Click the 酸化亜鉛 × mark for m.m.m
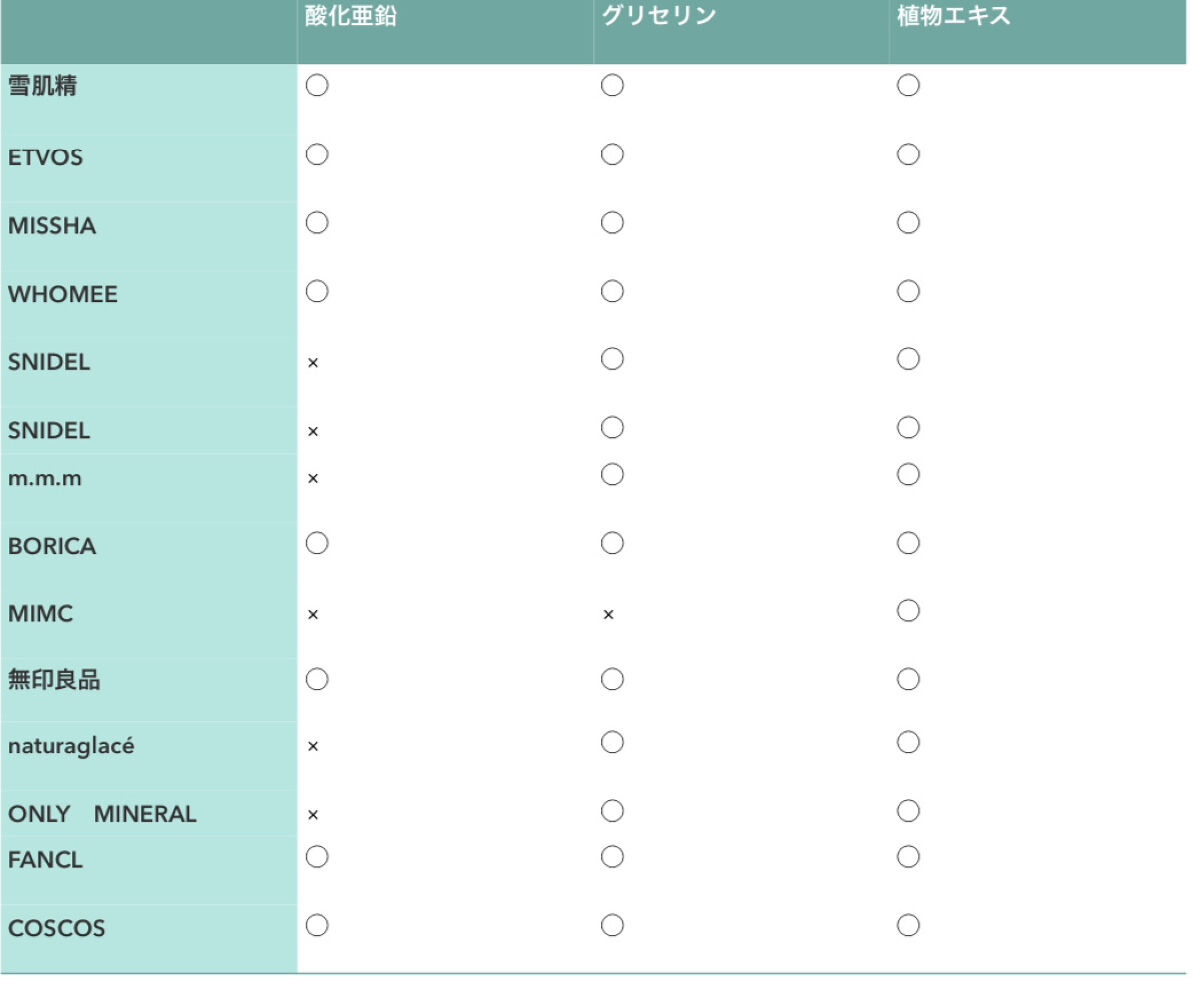 313,479
